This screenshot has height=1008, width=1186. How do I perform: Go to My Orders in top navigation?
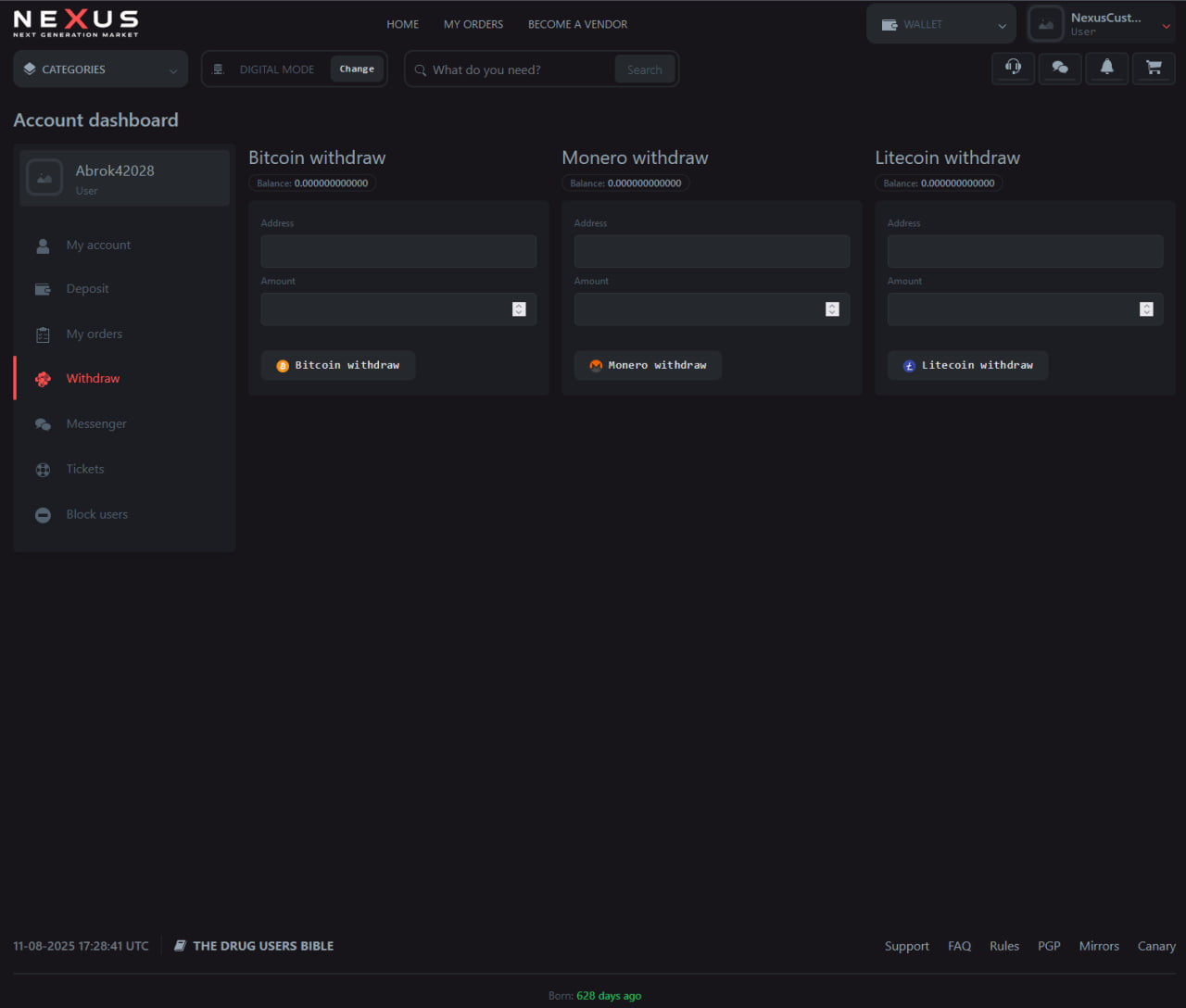[473, 24]
